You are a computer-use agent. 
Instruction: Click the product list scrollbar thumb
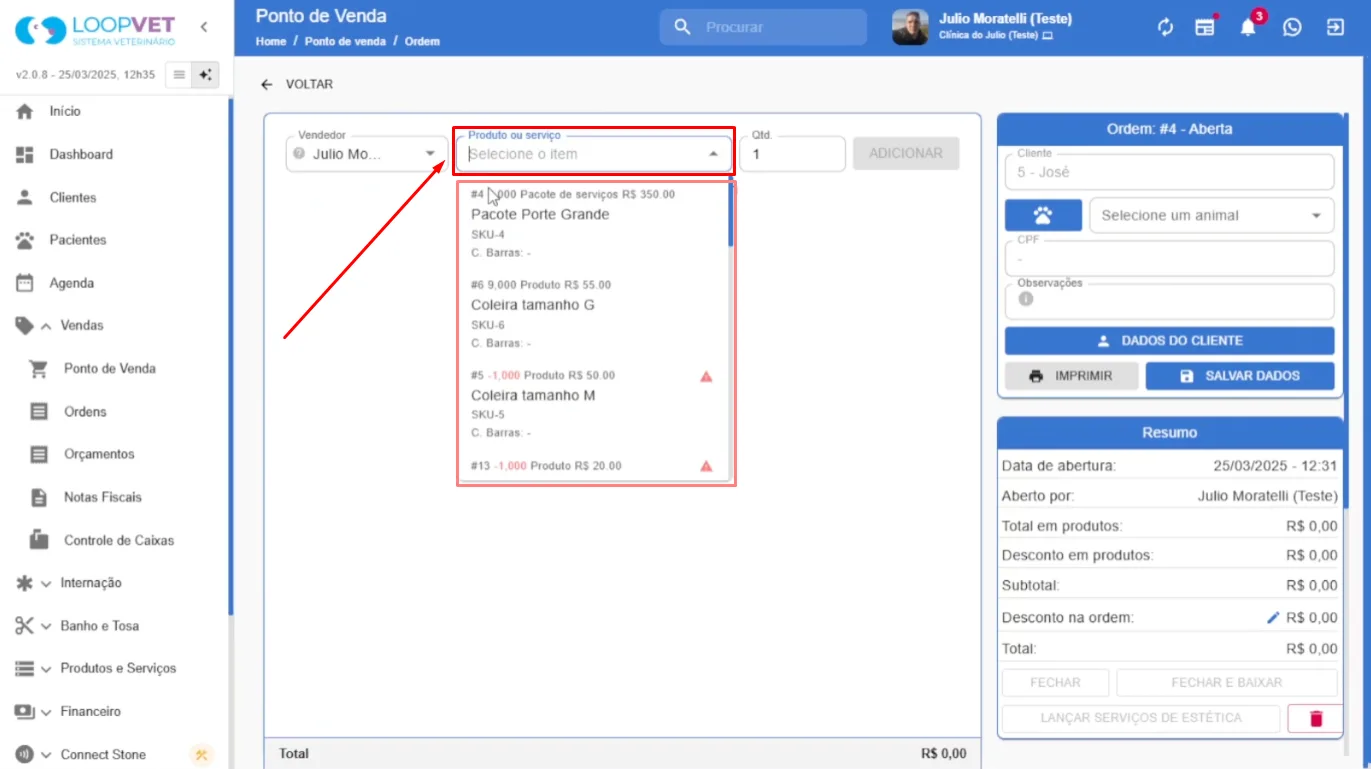coord(731,215)
